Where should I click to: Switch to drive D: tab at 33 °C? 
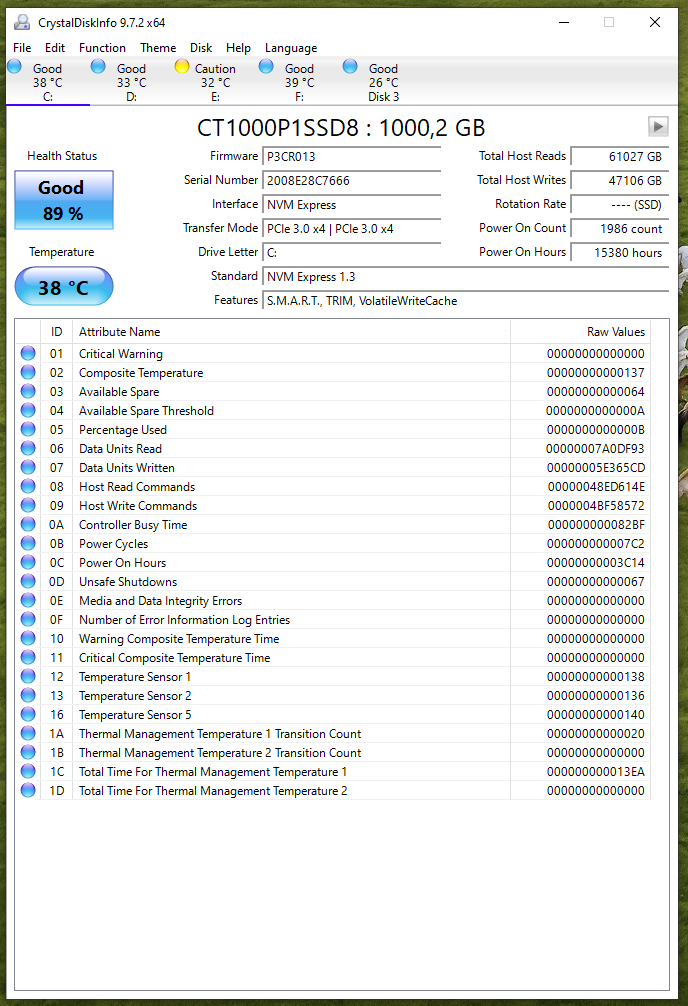click(132, 82)
